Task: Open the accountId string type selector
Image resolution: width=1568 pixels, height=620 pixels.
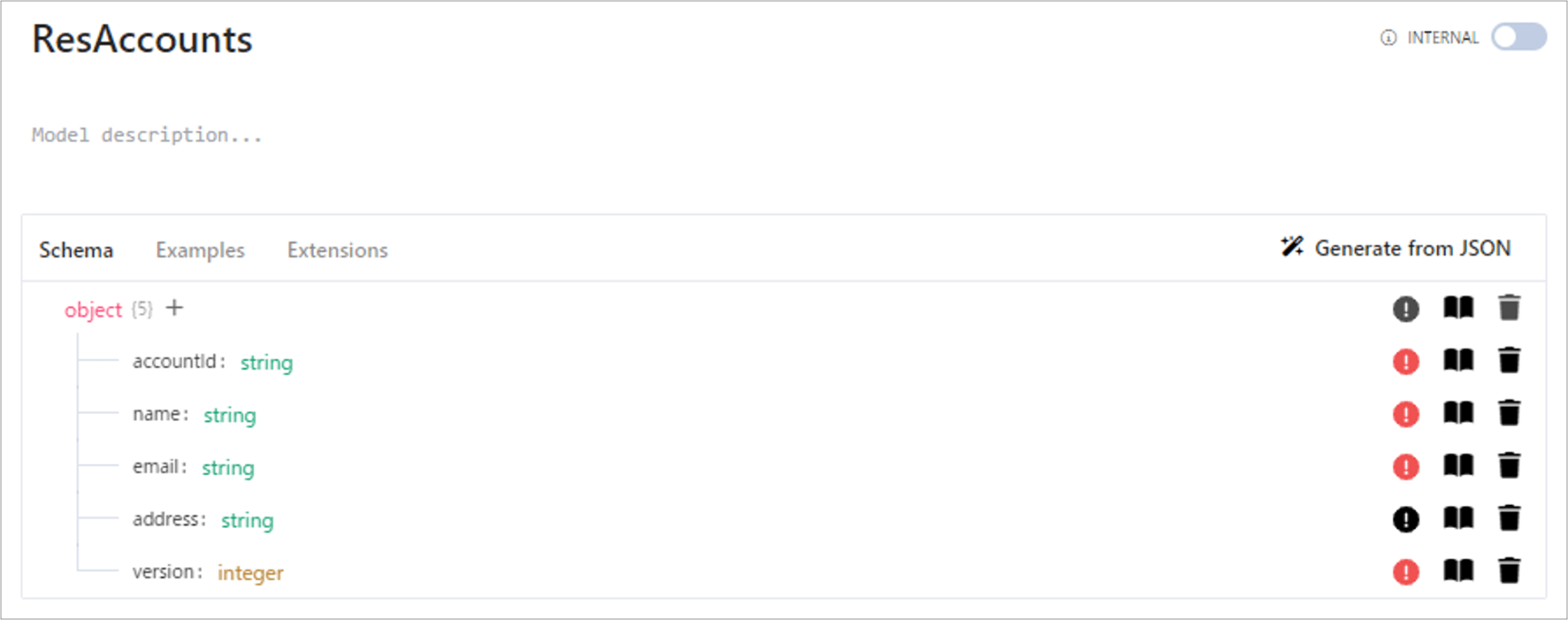Action: pyautogui.click(x=266, y=362)
